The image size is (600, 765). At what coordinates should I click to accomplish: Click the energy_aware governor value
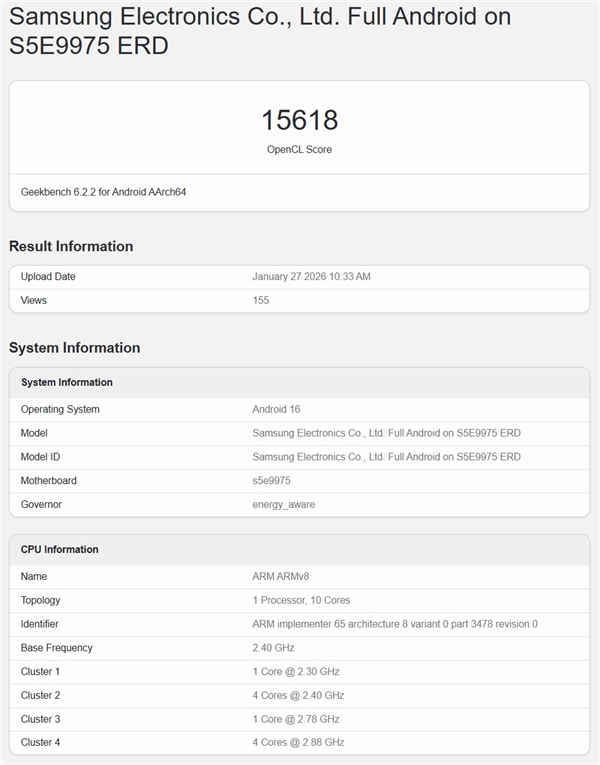coord(284,505)
